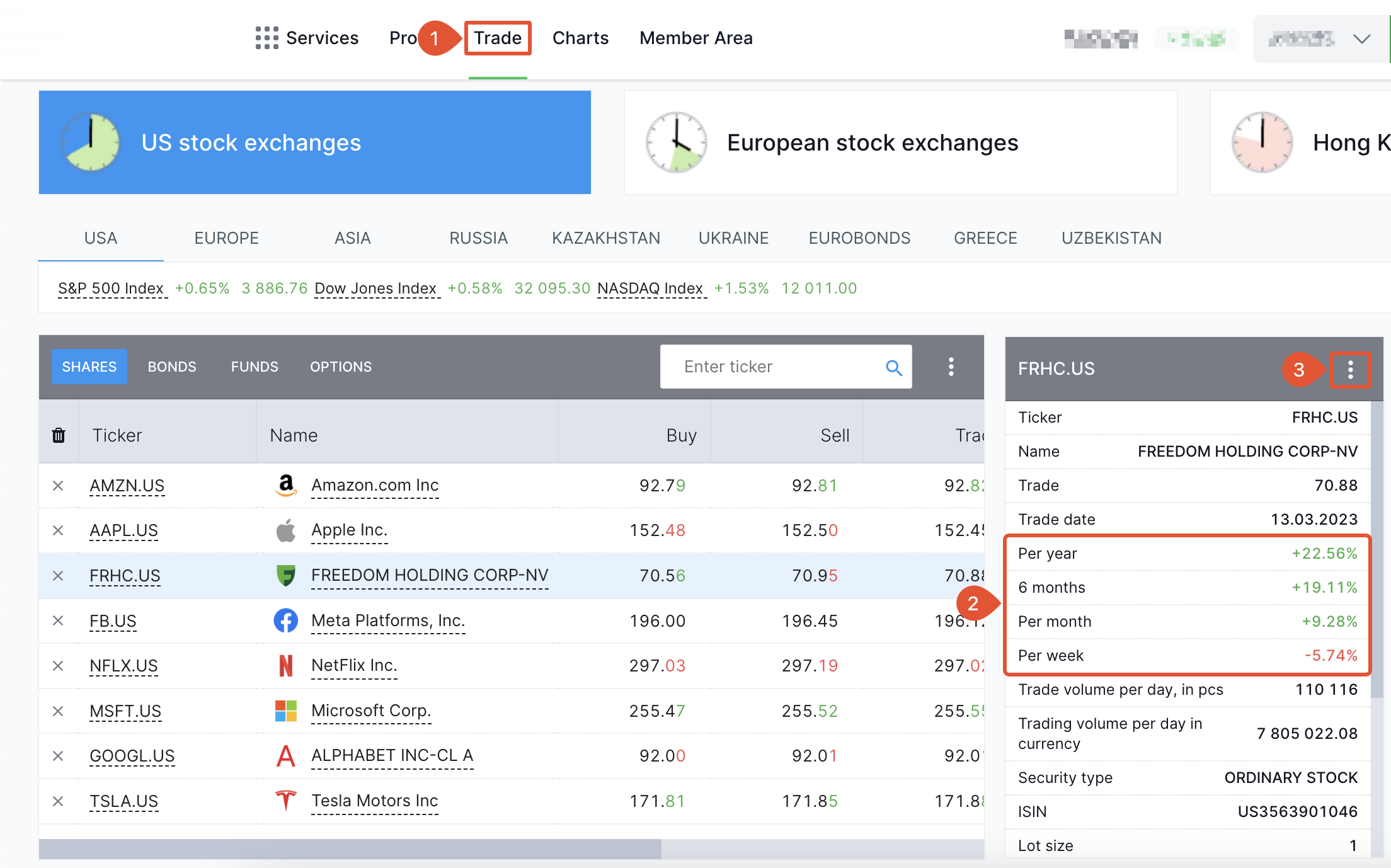The height and width of the screenshot is (868, 1391).
Task: Open the Charts menu item
Action: point(580,38)
